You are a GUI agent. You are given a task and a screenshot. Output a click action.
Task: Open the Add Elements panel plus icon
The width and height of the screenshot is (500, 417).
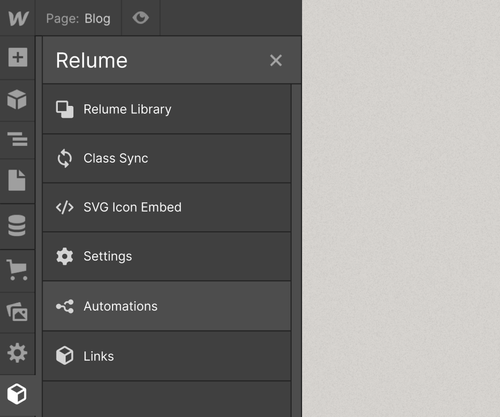click(18, 57)
